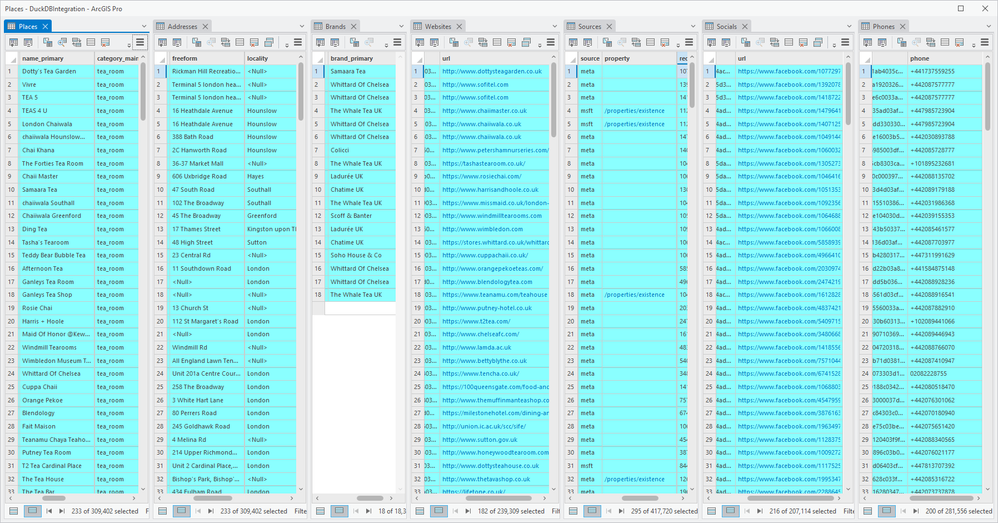Click Calculate Field icon in Places table
998x523 pixels.
pos(28,42)
